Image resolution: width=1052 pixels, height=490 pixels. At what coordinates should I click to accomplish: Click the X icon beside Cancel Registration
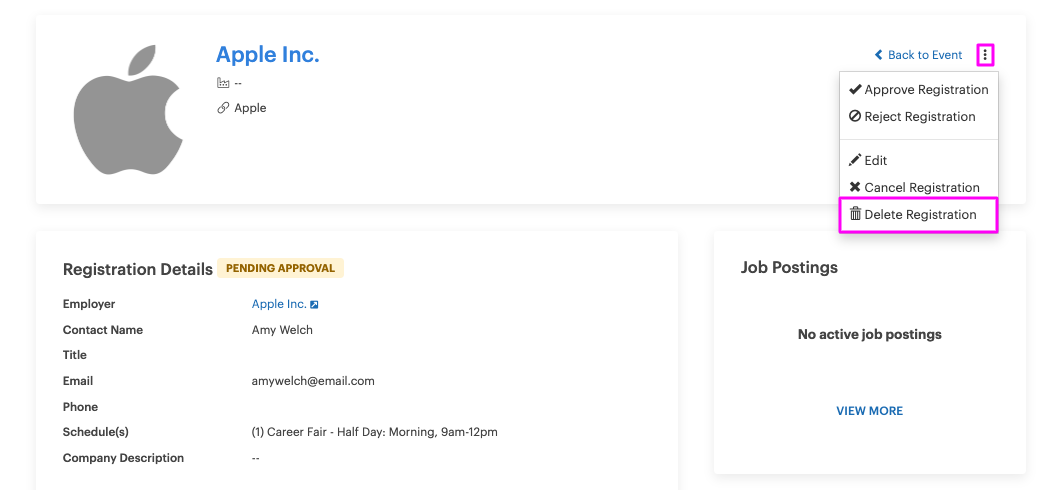855,187
